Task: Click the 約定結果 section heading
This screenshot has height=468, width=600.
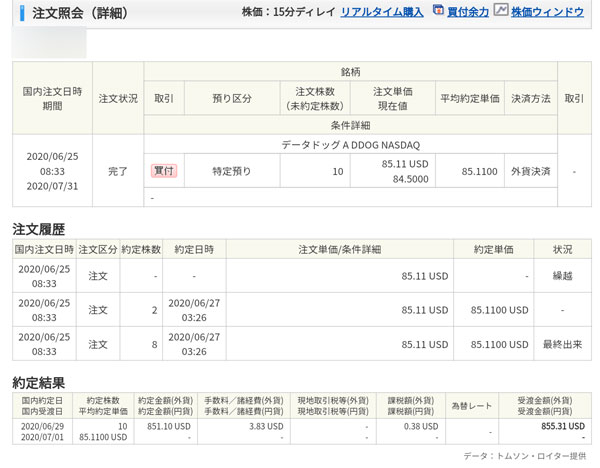Action: 39,381
